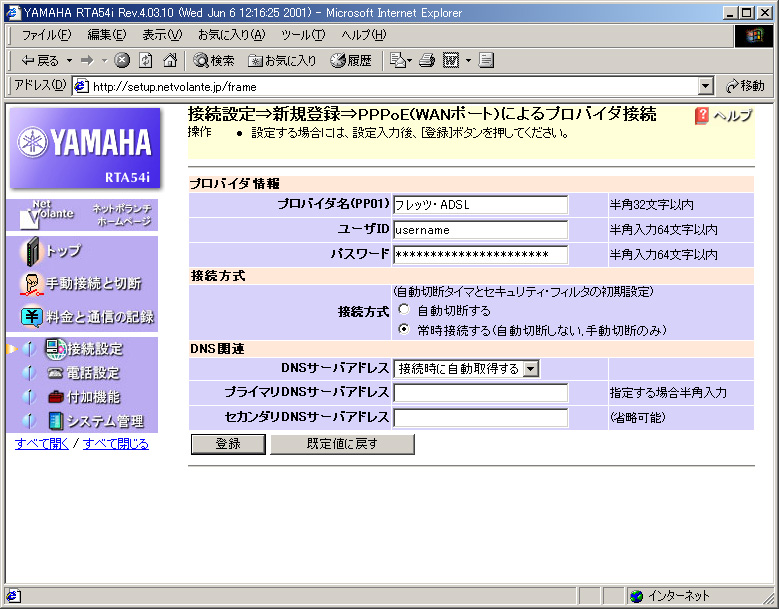Click the トップ icon in sidebar
779x609 pixels.
(33, 250)
